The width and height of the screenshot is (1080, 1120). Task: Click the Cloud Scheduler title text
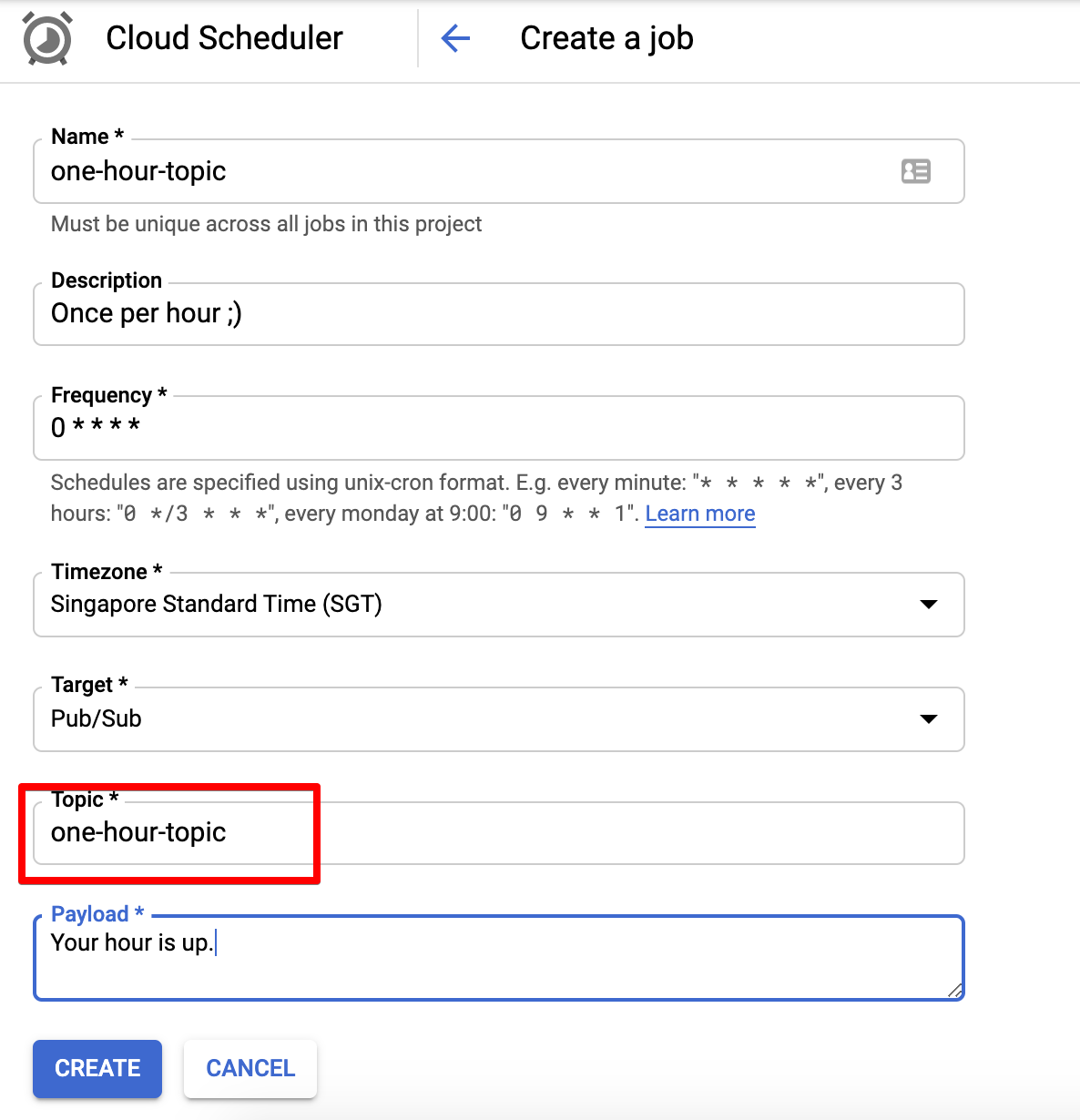tap(224, 38)
